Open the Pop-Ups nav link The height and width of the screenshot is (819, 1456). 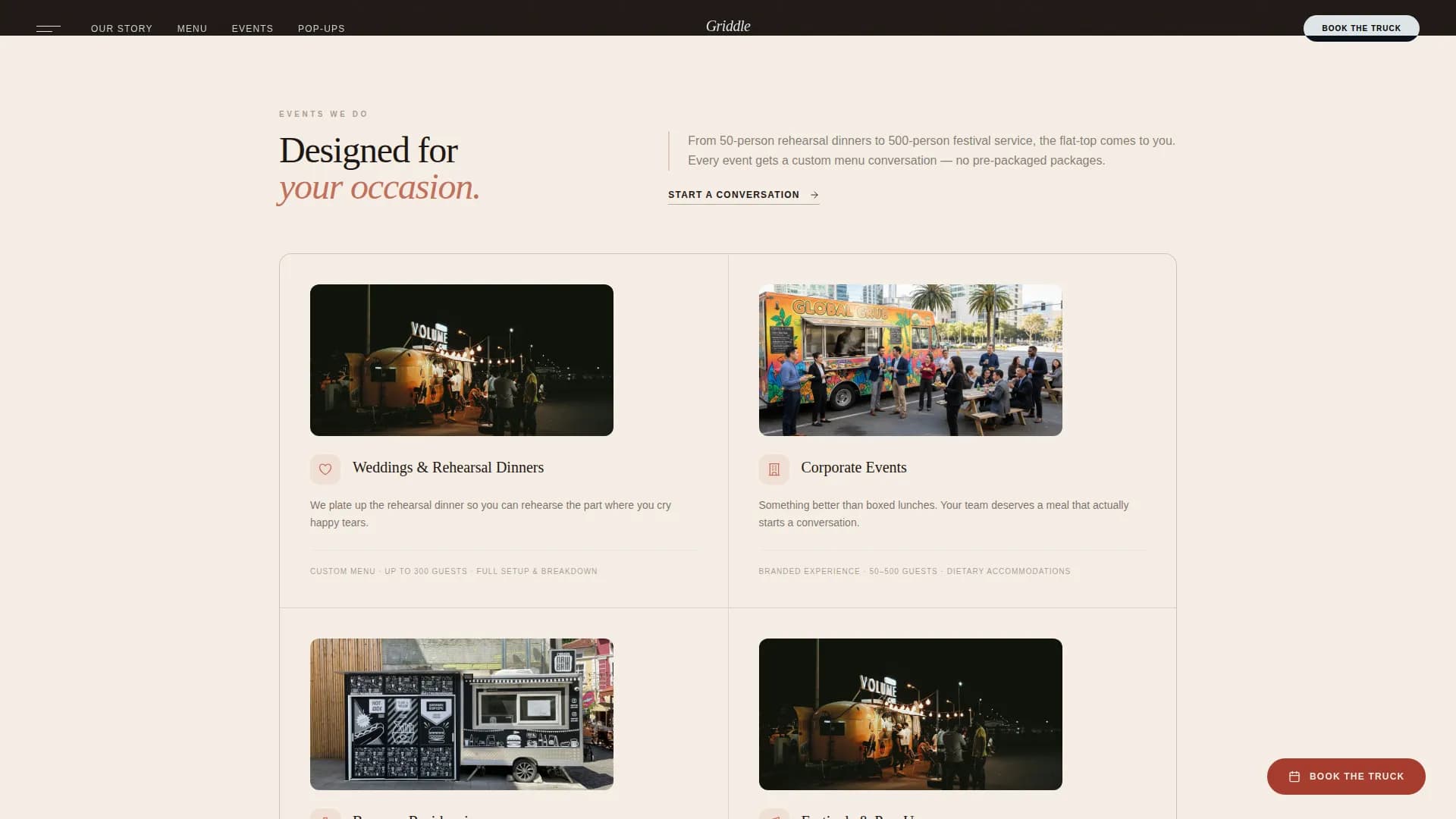click(322, 29)
